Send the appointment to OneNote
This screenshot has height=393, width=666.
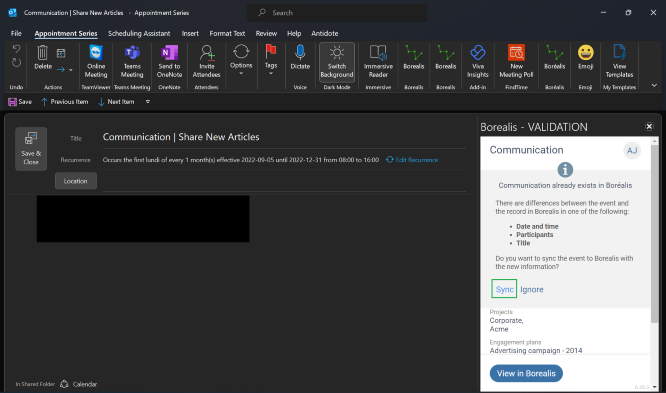tap(169, 62)
